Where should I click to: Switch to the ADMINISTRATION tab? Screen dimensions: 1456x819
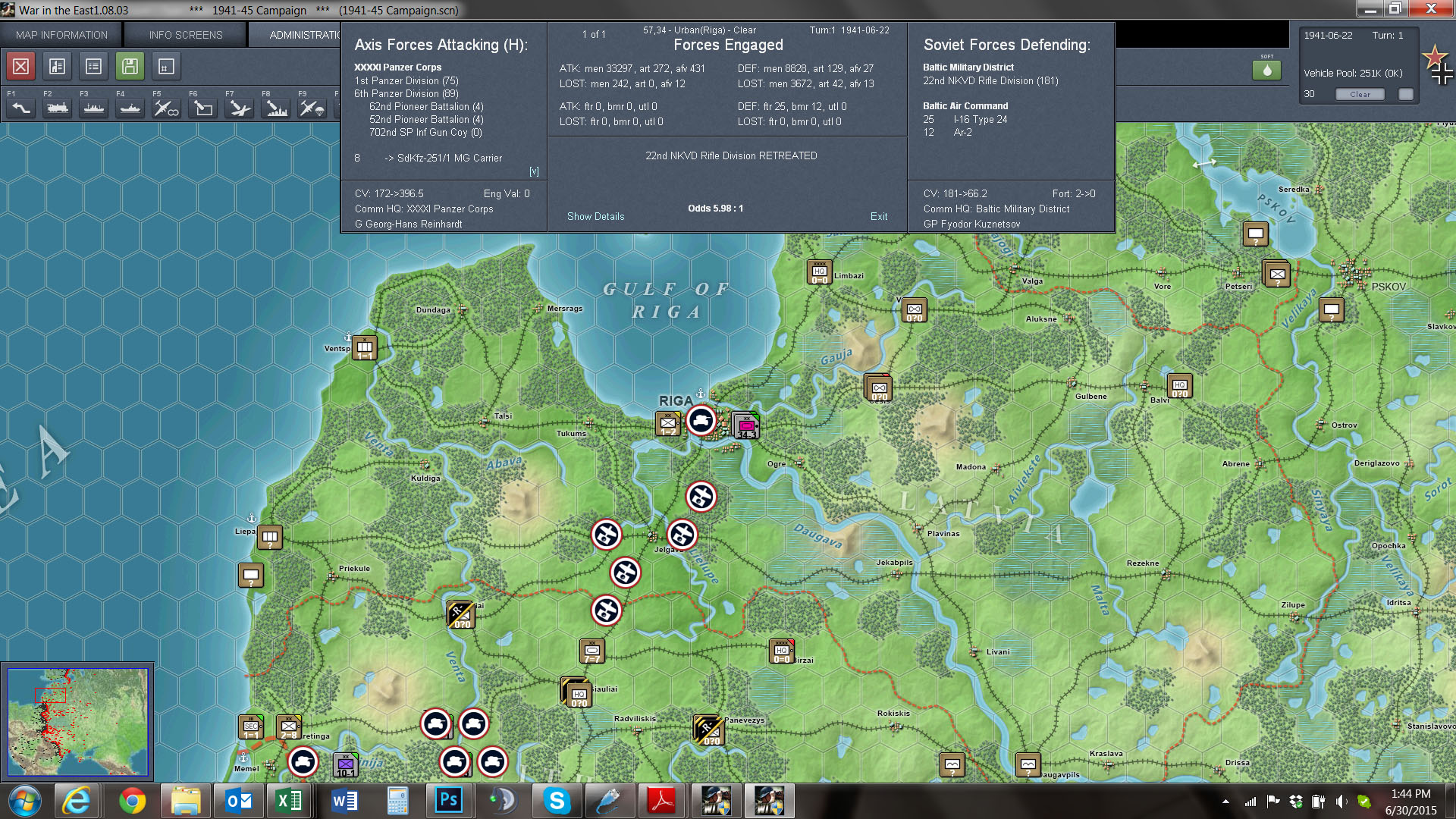pos(296,35)
